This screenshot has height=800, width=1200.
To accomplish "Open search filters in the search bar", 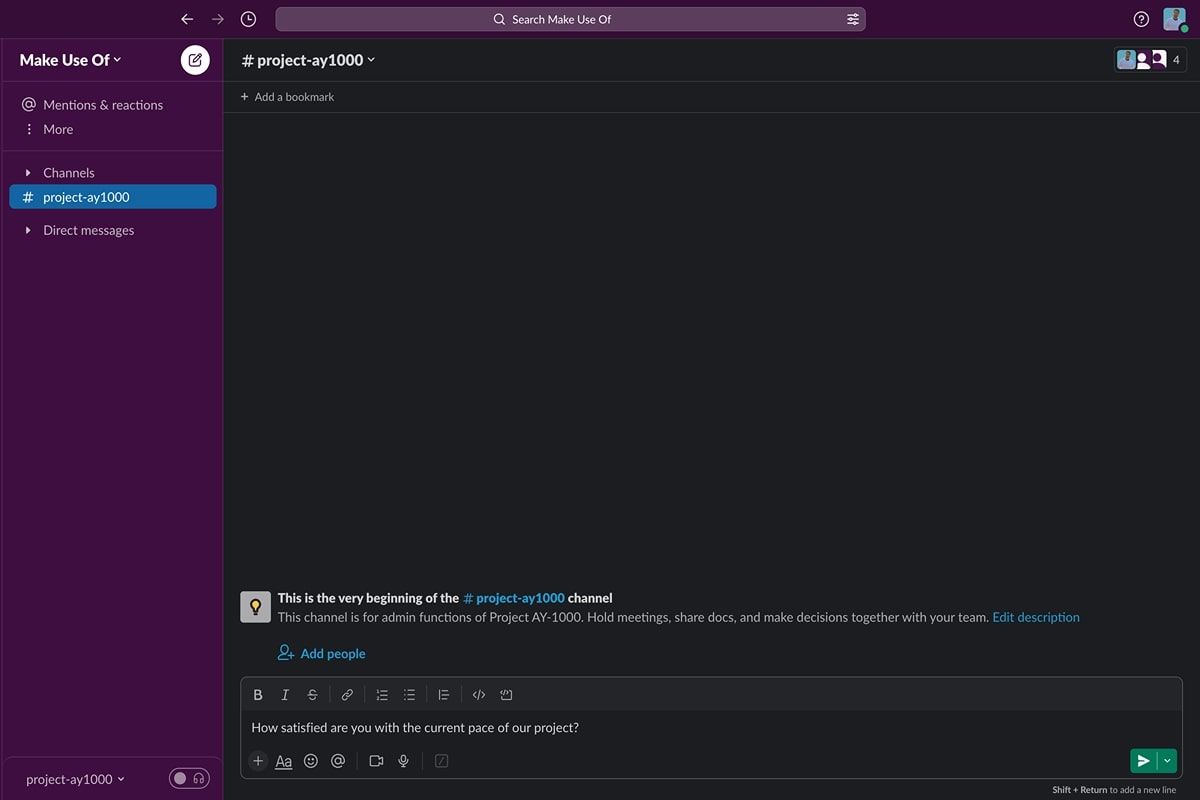I will [852, 18].
